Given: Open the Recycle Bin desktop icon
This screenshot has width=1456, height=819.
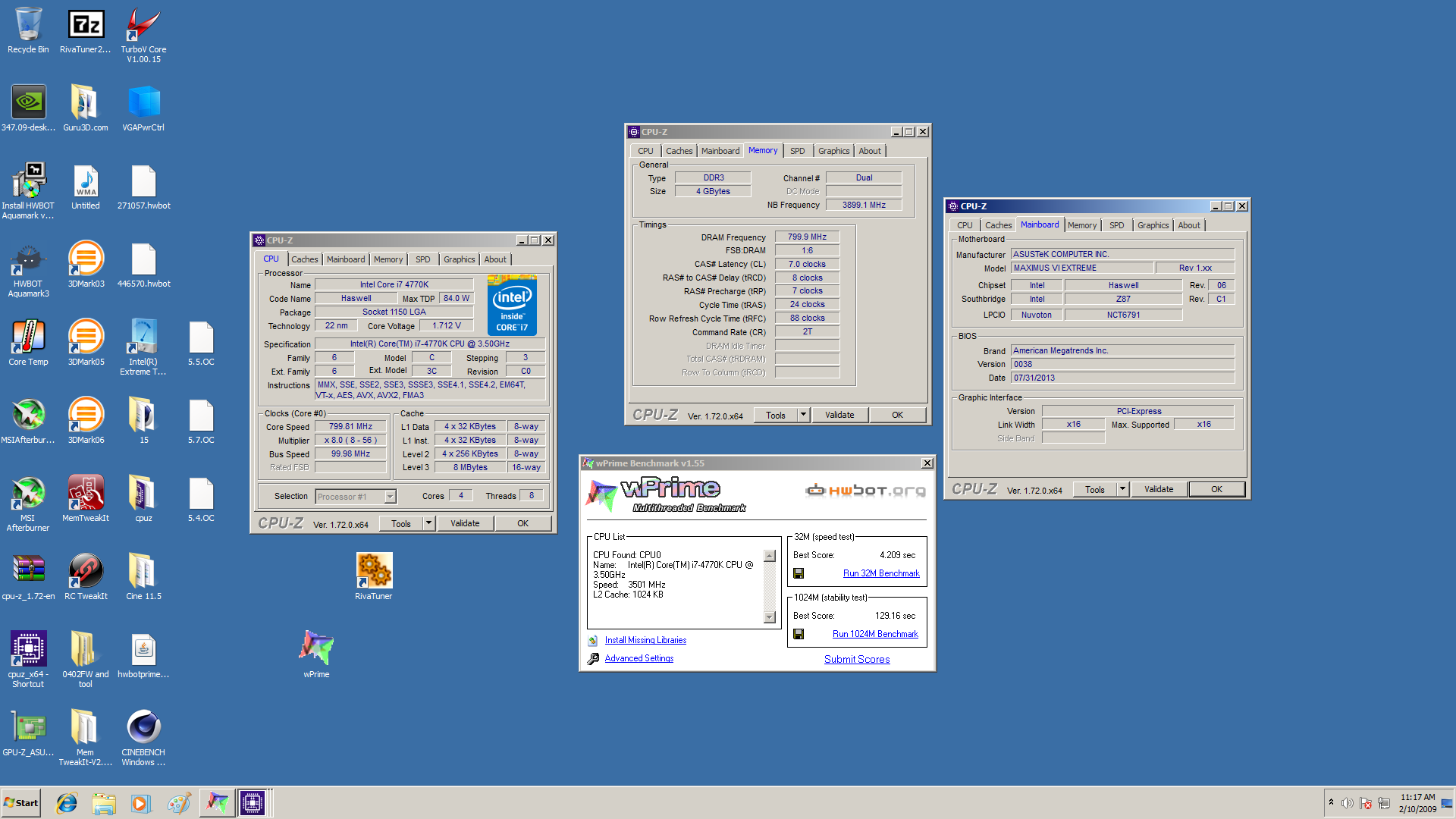Looking at the screenshot, I should click(28, 30).
